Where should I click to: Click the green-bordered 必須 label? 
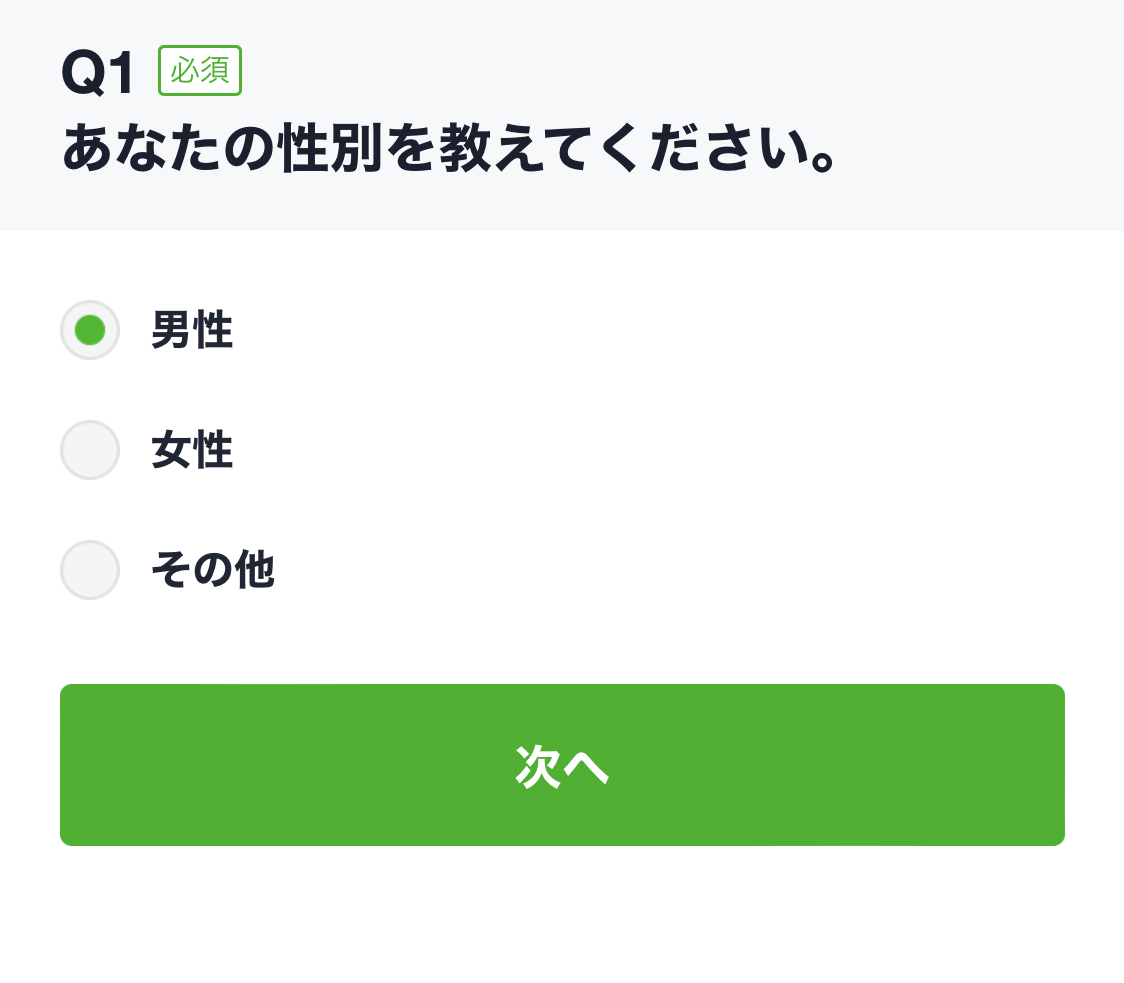[199, 70]
